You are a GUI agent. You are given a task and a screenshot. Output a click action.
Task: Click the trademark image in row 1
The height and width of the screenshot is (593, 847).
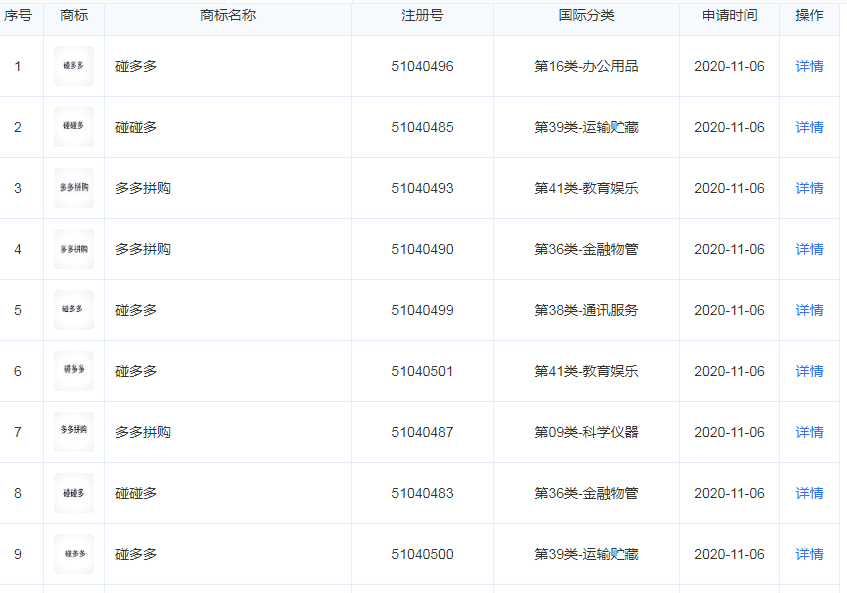tap(74, 66)
